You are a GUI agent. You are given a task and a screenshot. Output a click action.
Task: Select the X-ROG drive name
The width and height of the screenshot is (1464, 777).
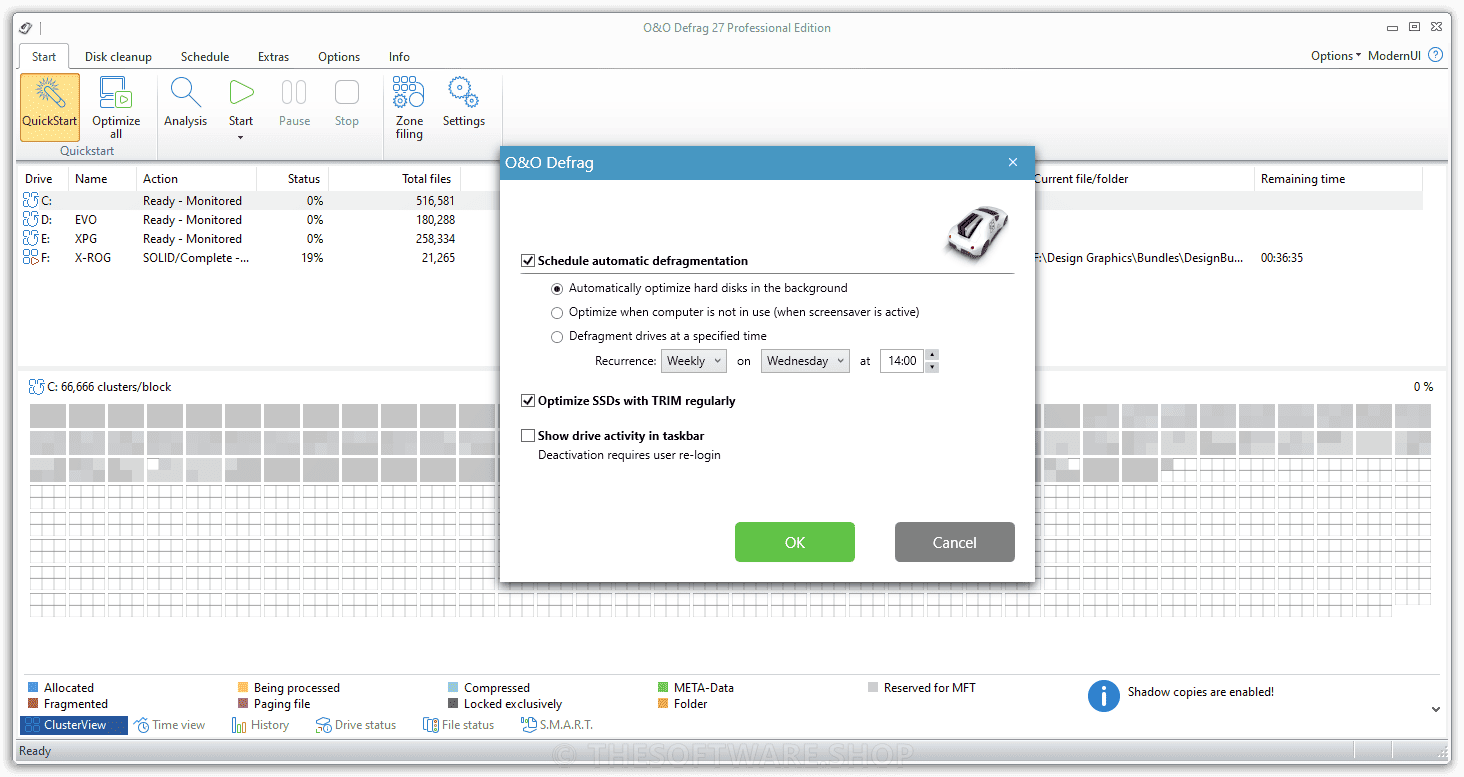(93, 258)
